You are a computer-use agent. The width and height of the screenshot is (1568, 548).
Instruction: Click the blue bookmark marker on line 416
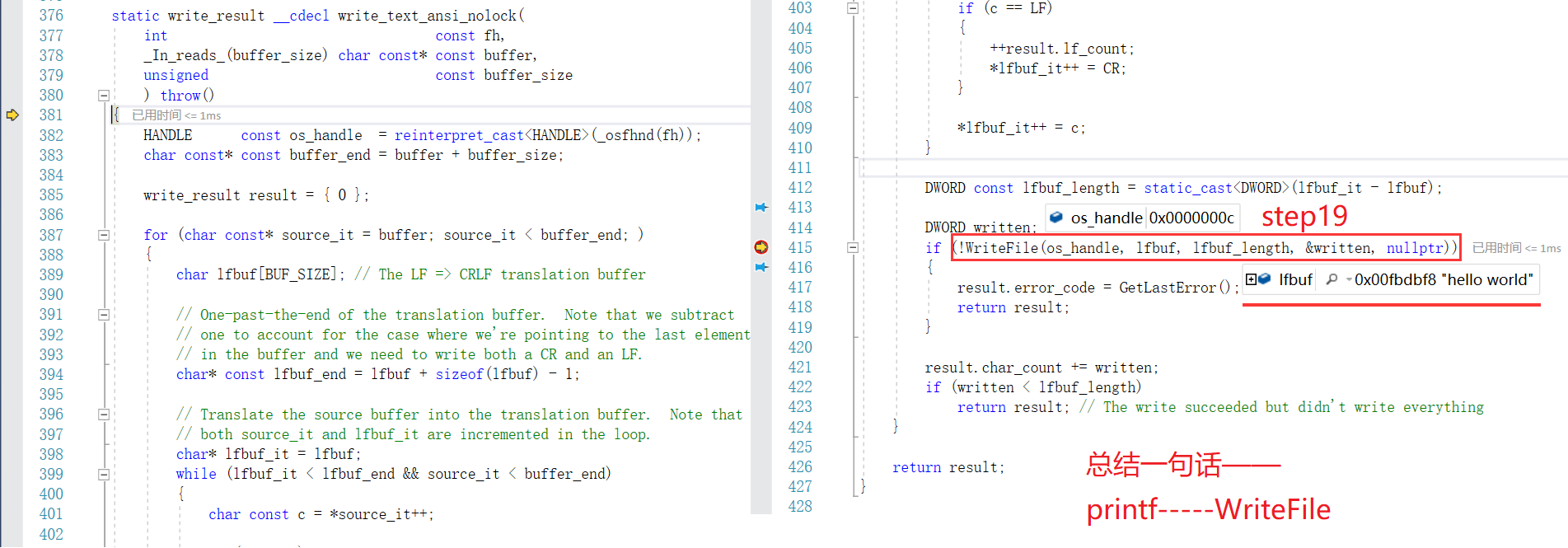(x=761, y=268)
